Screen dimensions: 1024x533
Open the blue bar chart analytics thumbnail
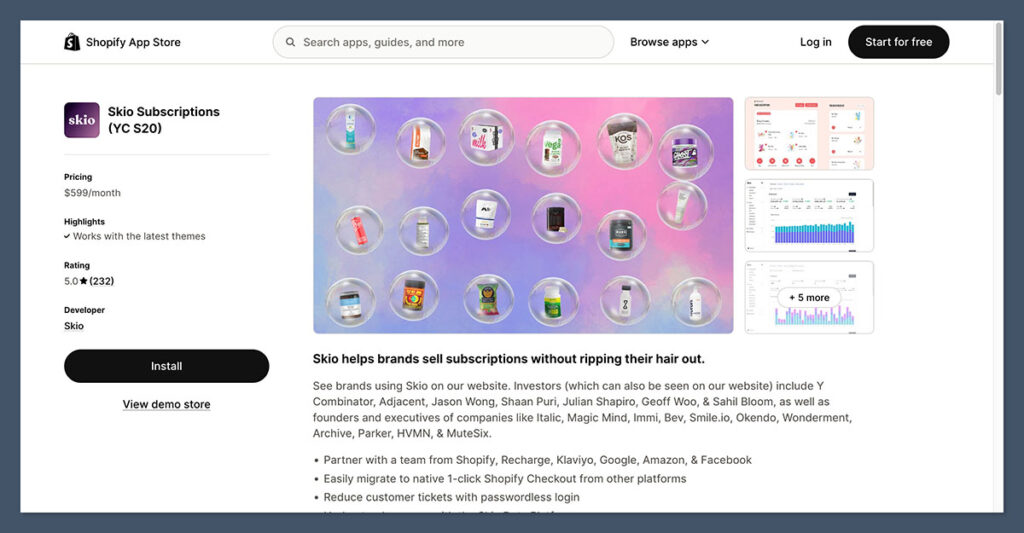[x=809, y=216]
